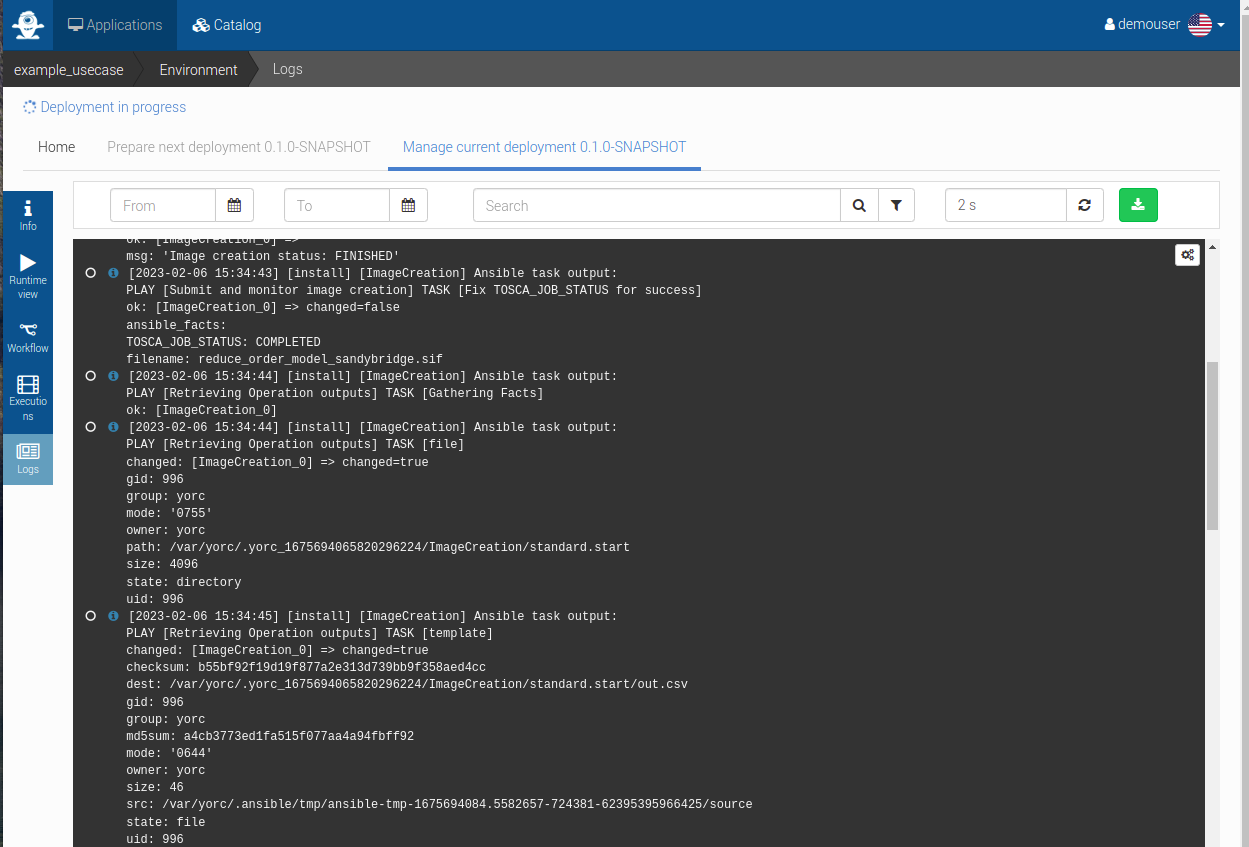
Task: Open the From date calendar picker
Action: click(235, 205)
